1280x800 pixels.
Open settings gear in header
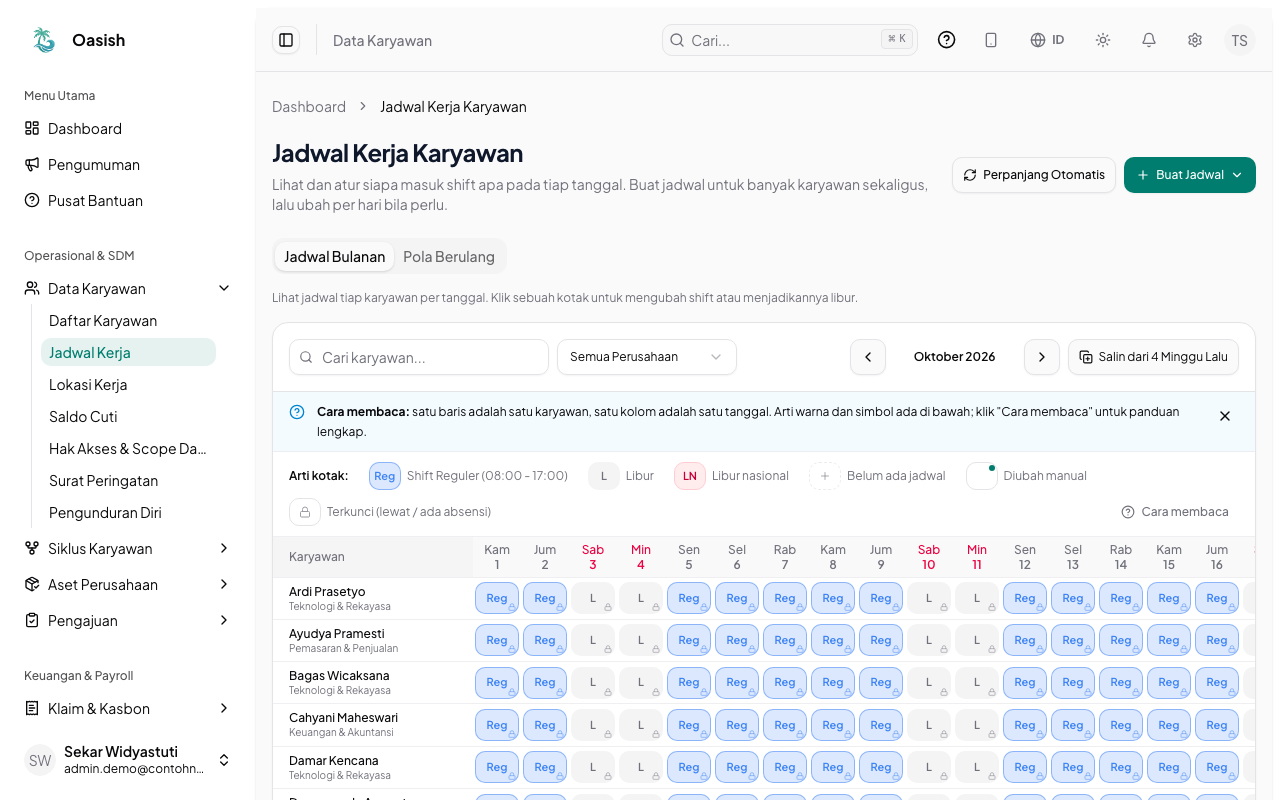tap(1195, 40)
